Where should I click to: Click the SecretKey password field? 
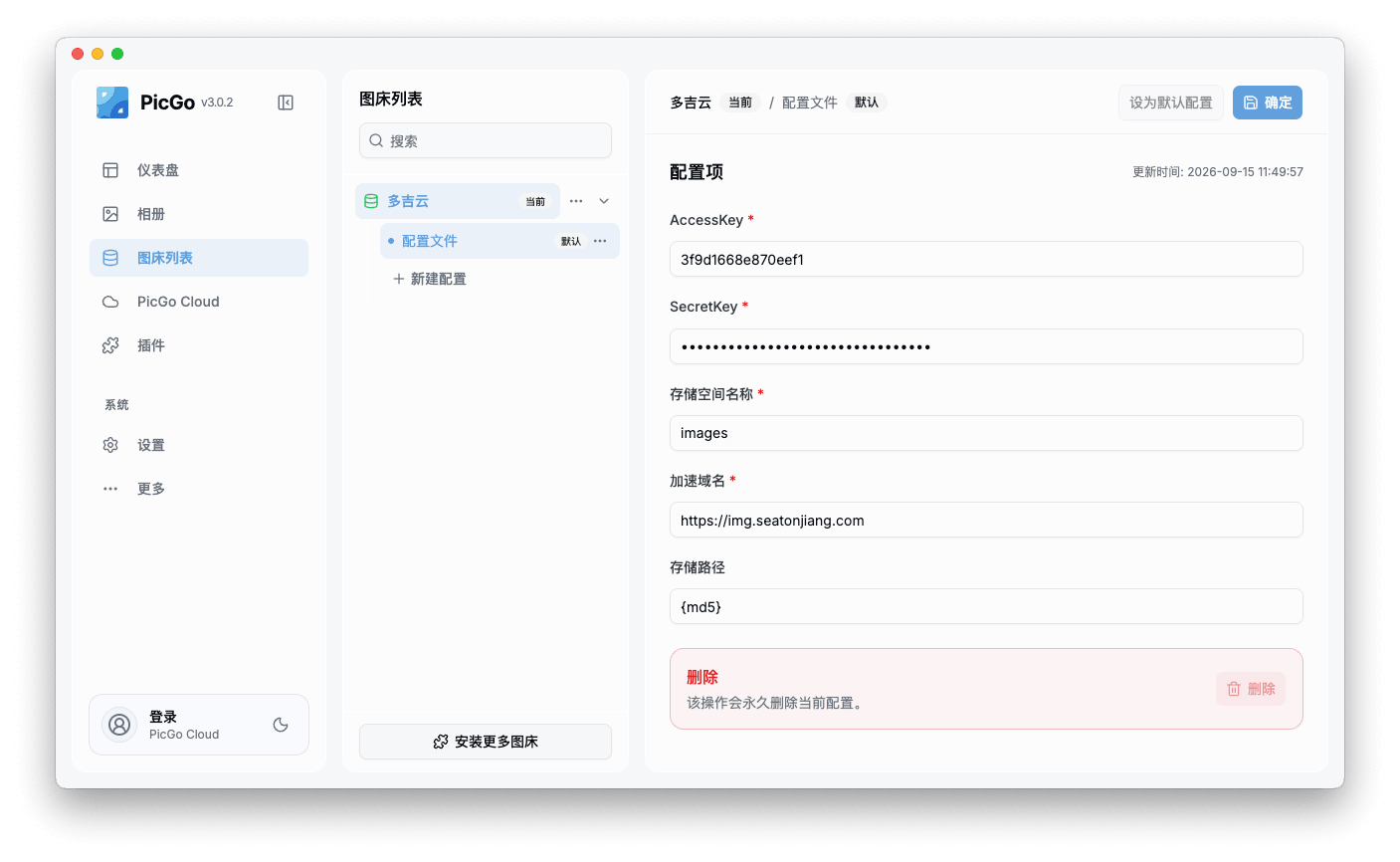coord(986,346)
